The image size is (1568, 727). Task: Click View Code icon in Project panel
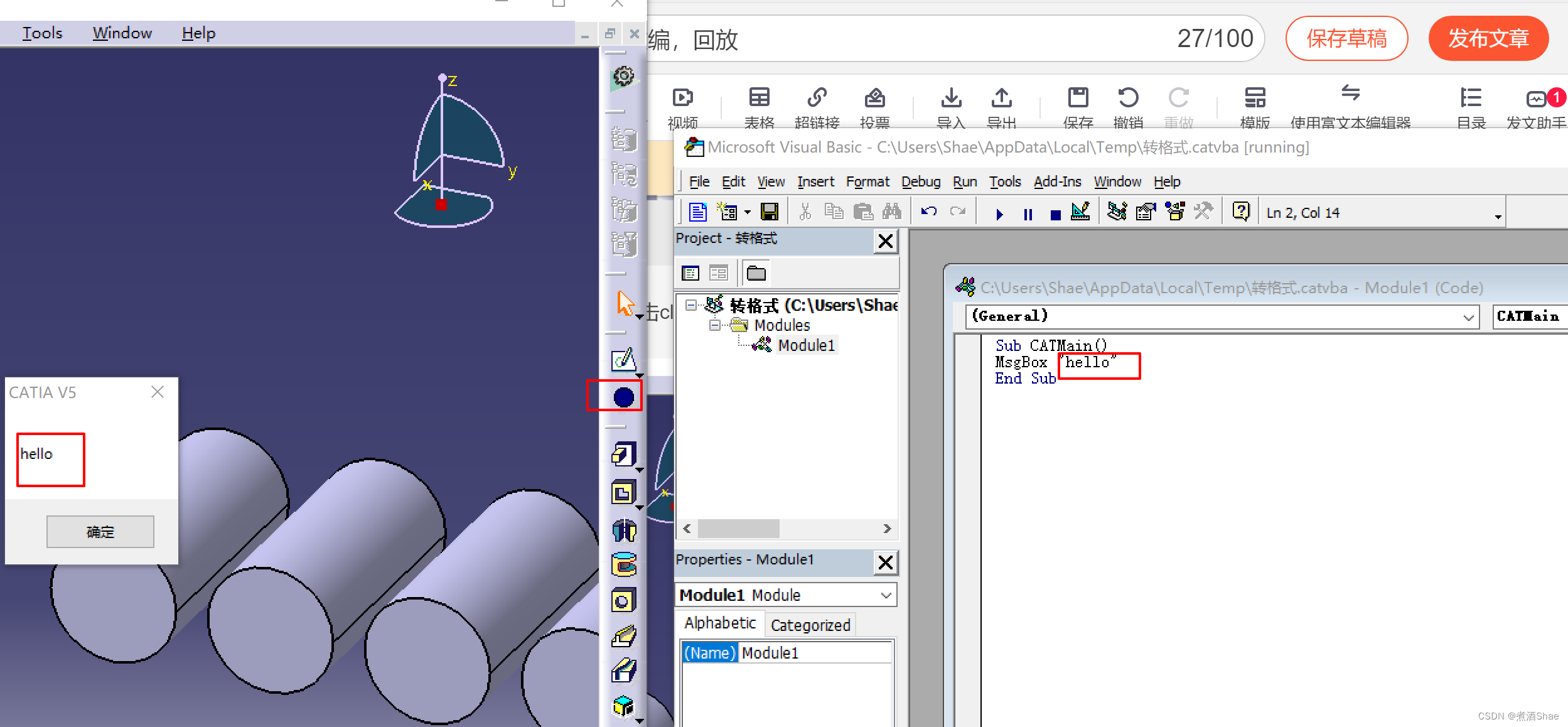tap(690, 273)
